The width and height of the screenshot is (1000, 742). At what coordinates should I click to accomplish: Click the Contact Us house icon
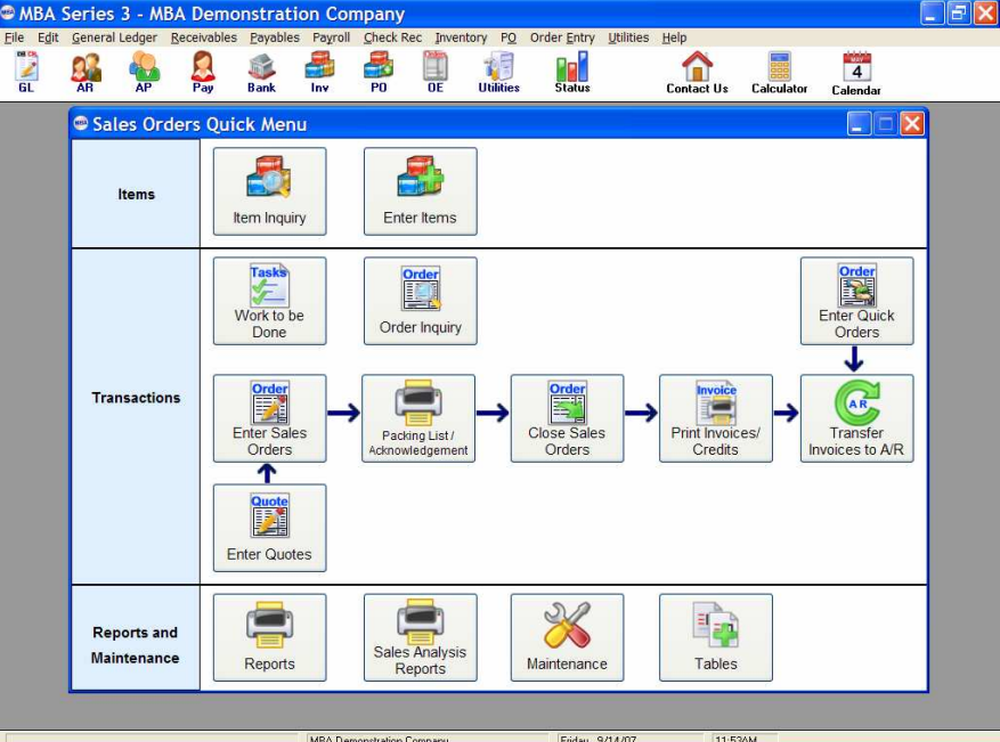tap(697, 73)
